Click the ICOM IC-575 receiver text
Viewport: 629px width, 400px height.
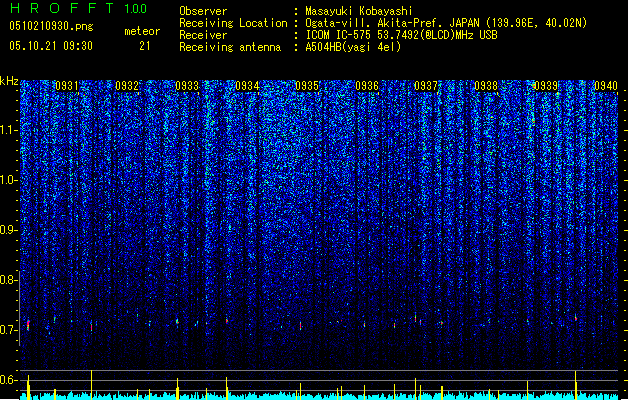tap(401, 35)
